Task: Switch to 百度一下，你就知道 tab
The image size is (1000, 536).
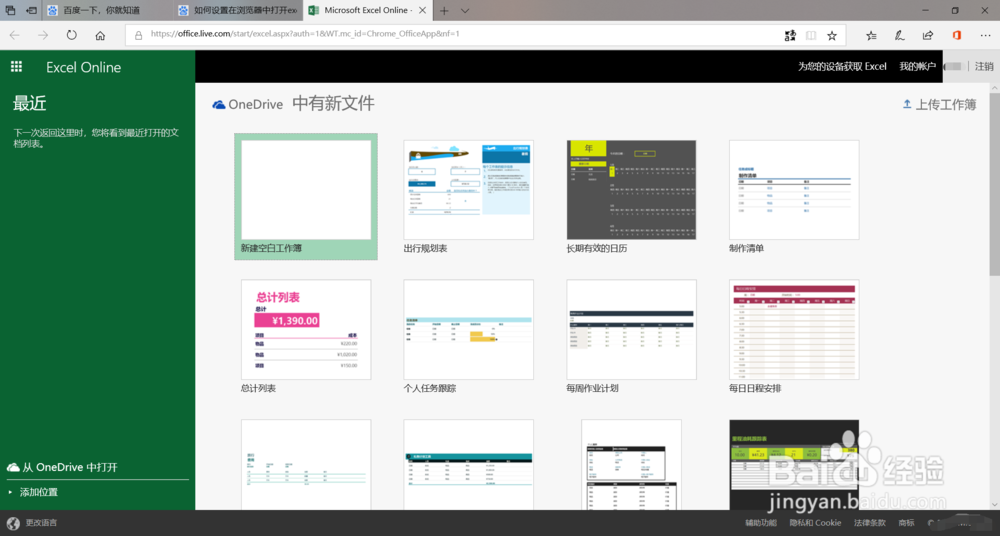Action: pyautogui.click(x=108, y=10)
